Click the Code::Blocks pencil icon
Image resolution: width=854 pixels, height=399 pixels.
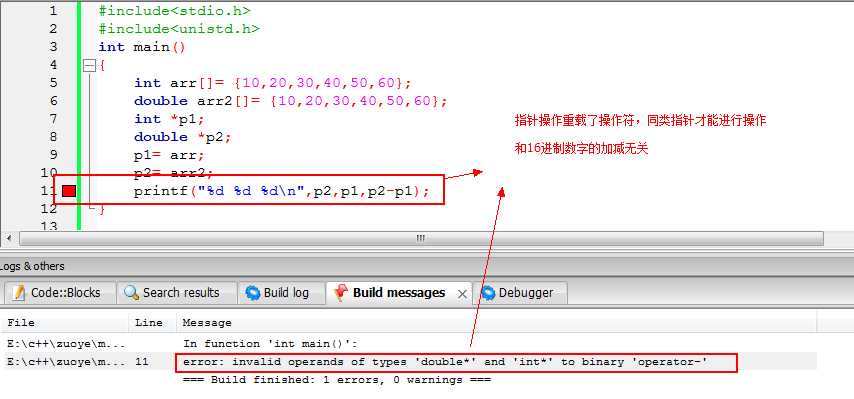(x=20, y=293)
